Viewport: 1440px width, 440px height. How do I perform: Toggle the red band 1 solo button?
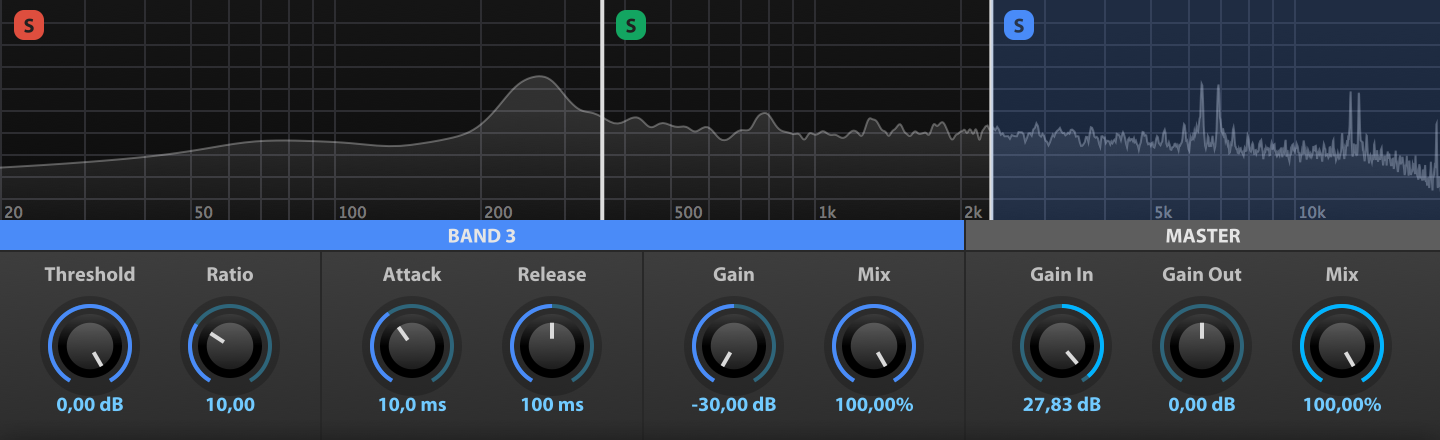pos(28,25)
